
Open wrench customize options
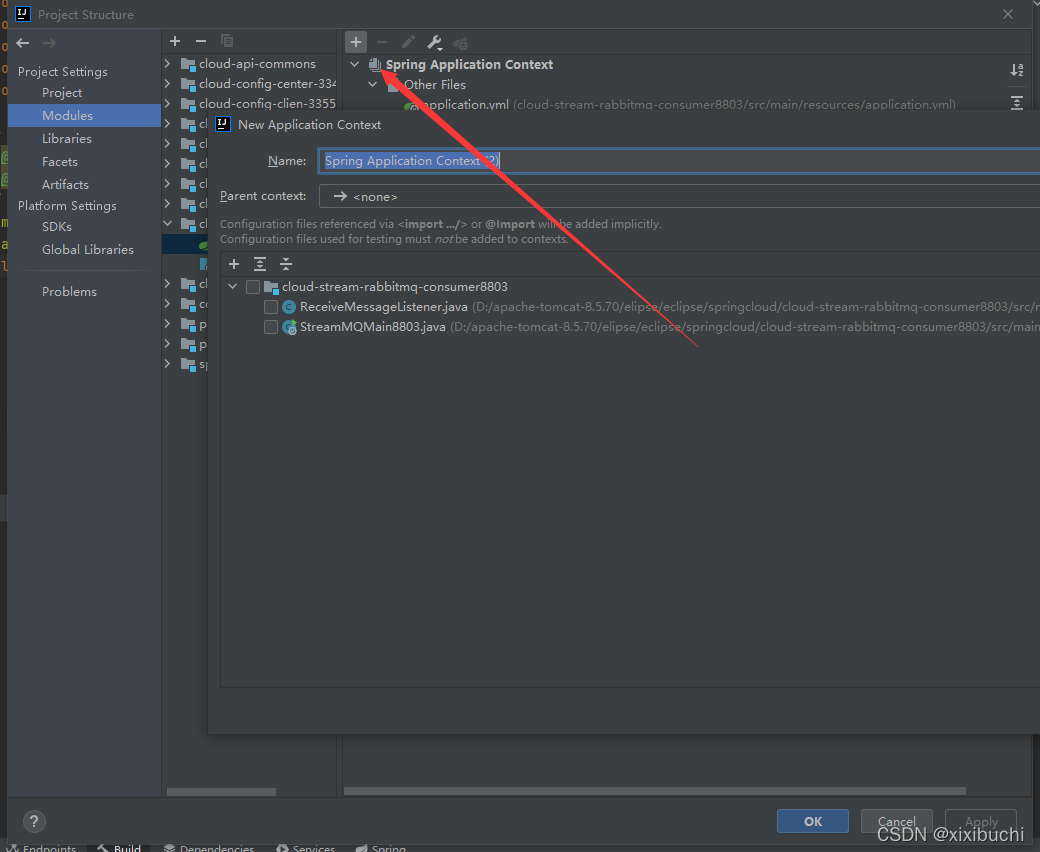(x=434, y=42)
